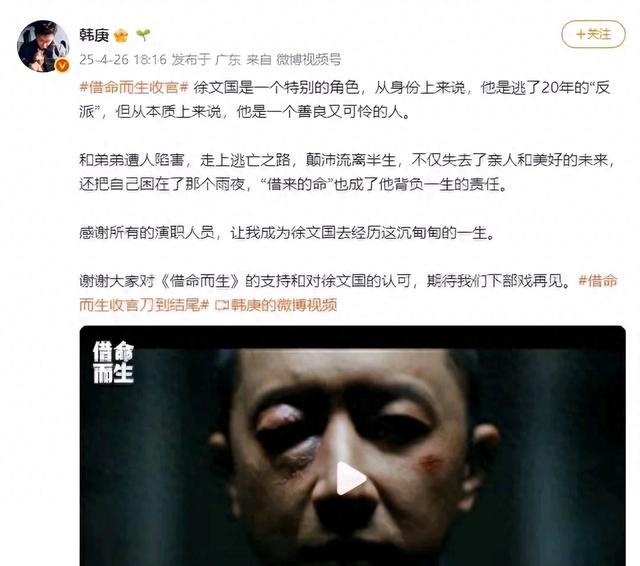Open the #借命而生收官# hashtag

click(134, 87)
